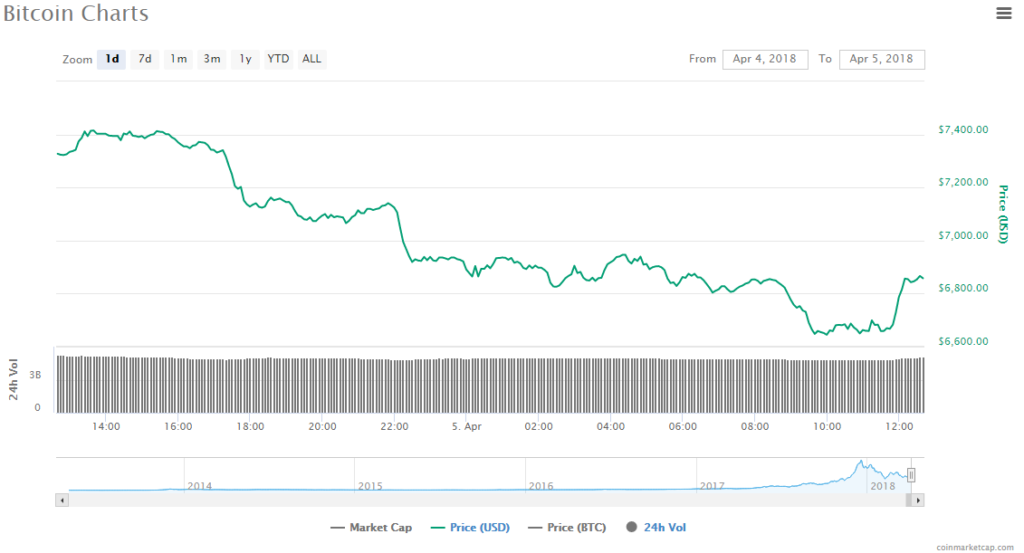Set zoom to 3m

pos(212,59)
